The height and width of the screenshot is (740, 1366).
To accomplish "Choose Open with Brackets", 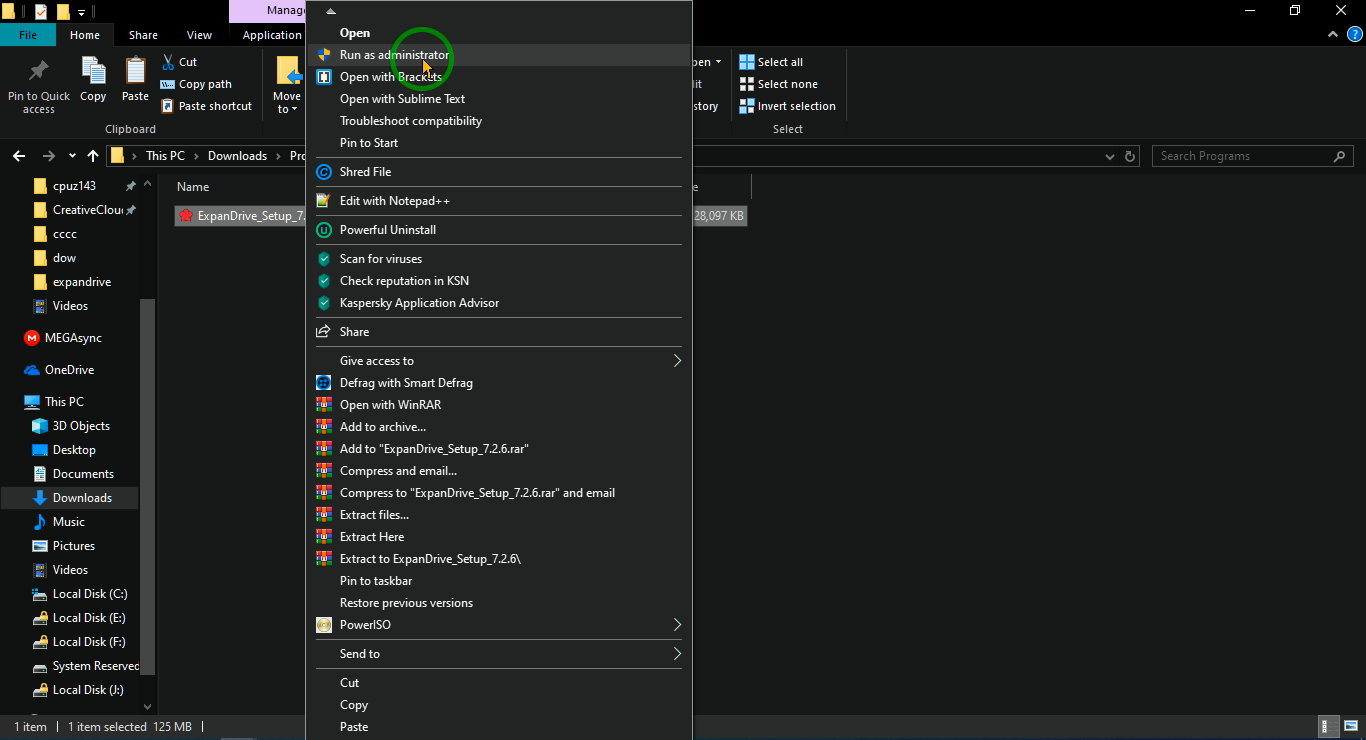I will coord(498,77).
